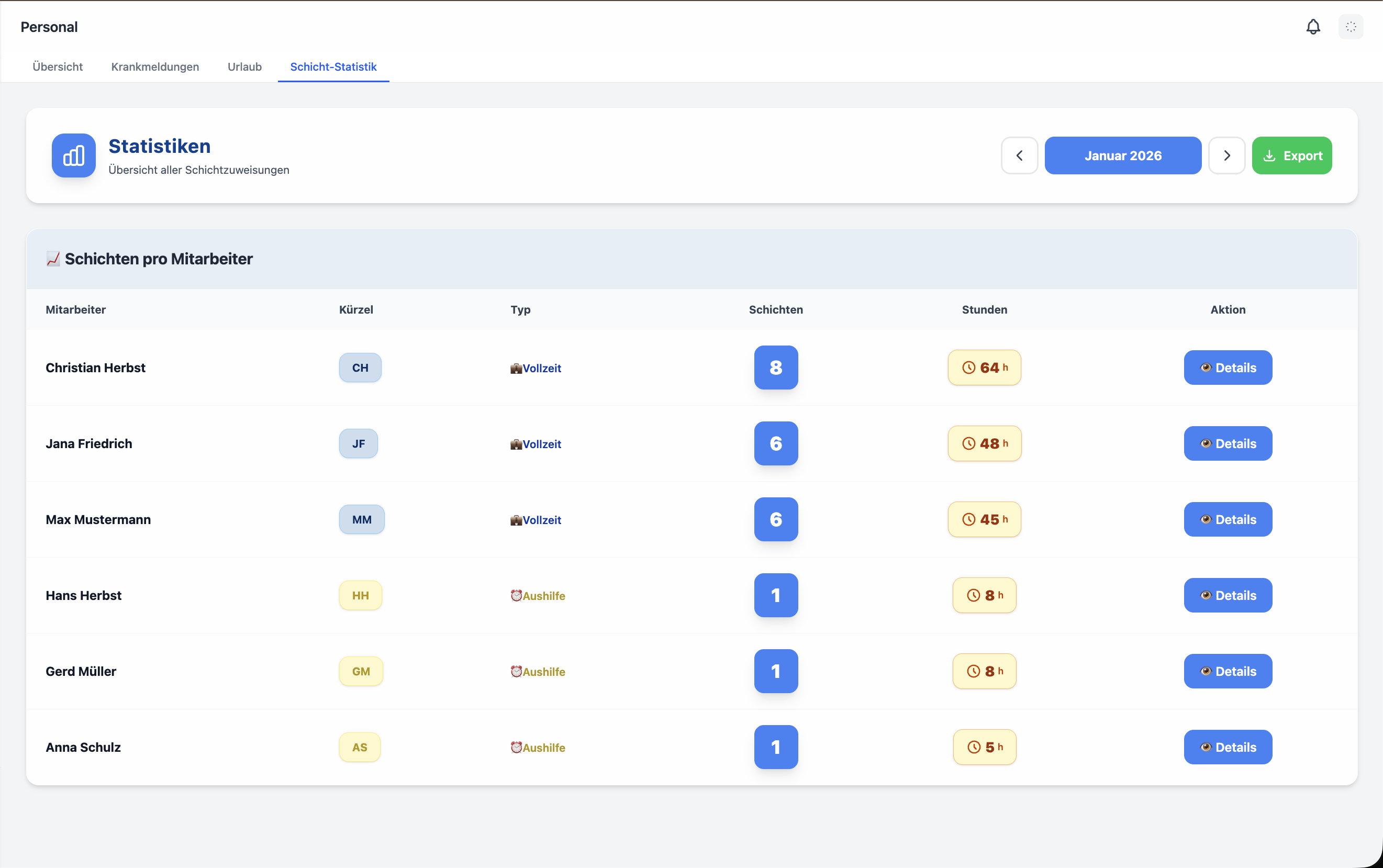Open Jana Friedrich's Details button

click(1228, 443)
